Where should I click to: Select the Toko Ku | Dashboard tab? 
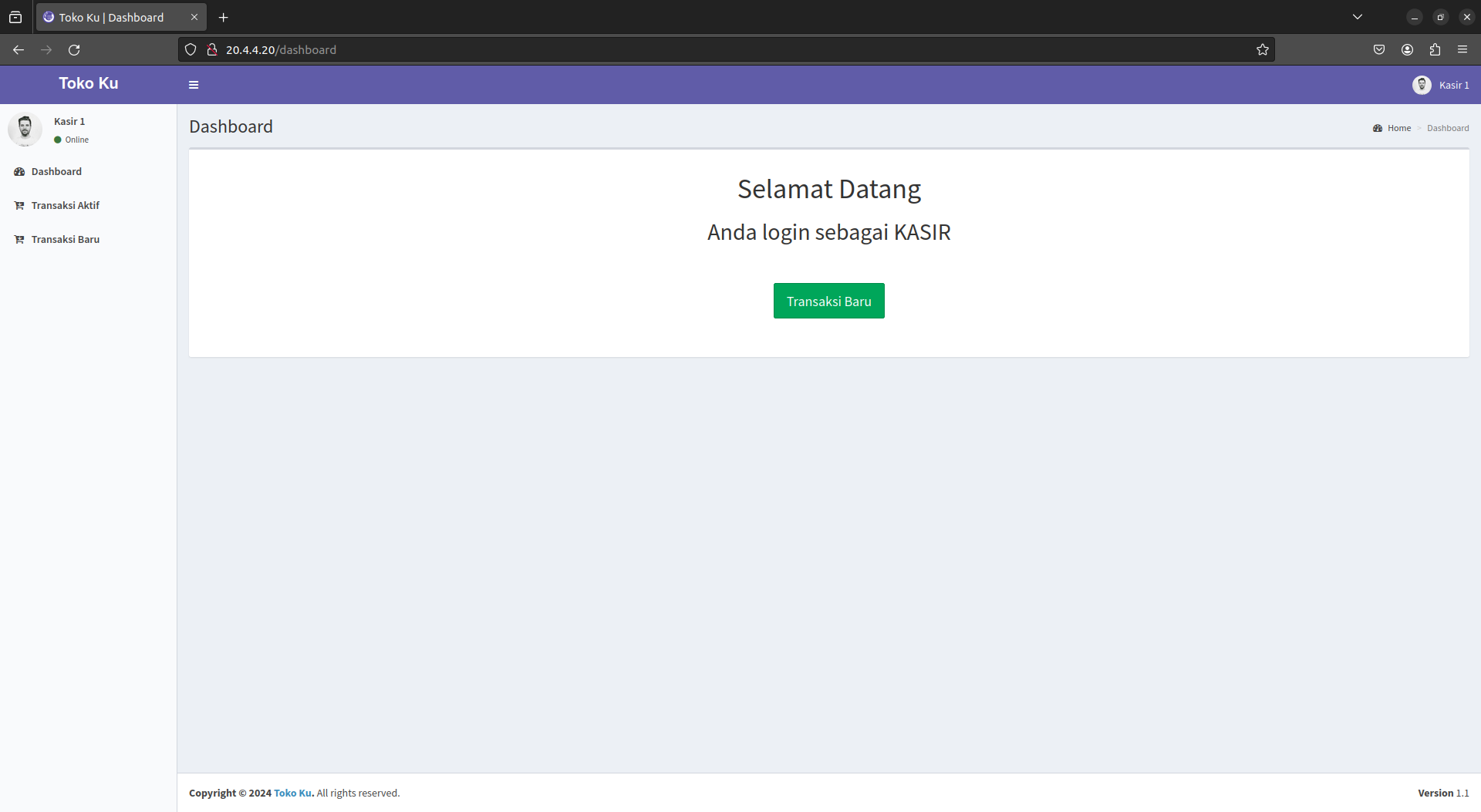tap(121, 17)
